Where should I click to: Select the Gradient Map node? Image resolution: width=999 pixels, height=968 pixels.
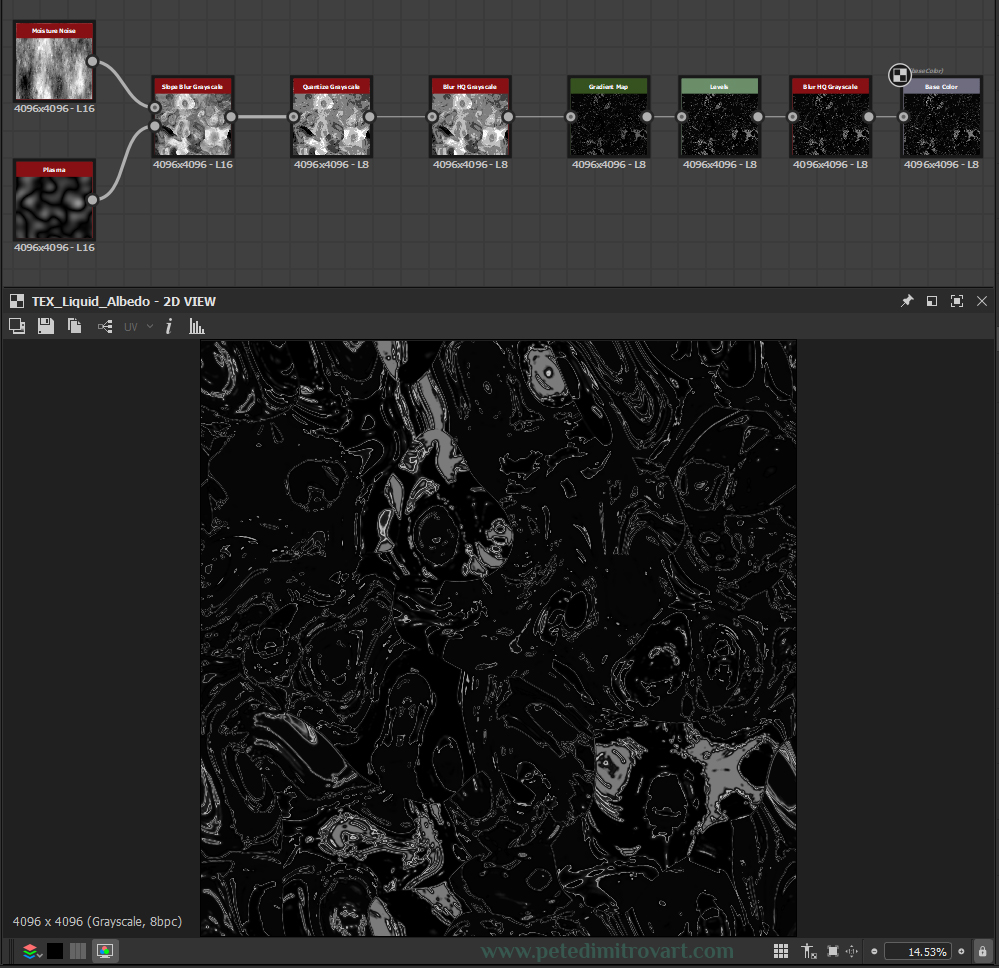coord(608,117)
